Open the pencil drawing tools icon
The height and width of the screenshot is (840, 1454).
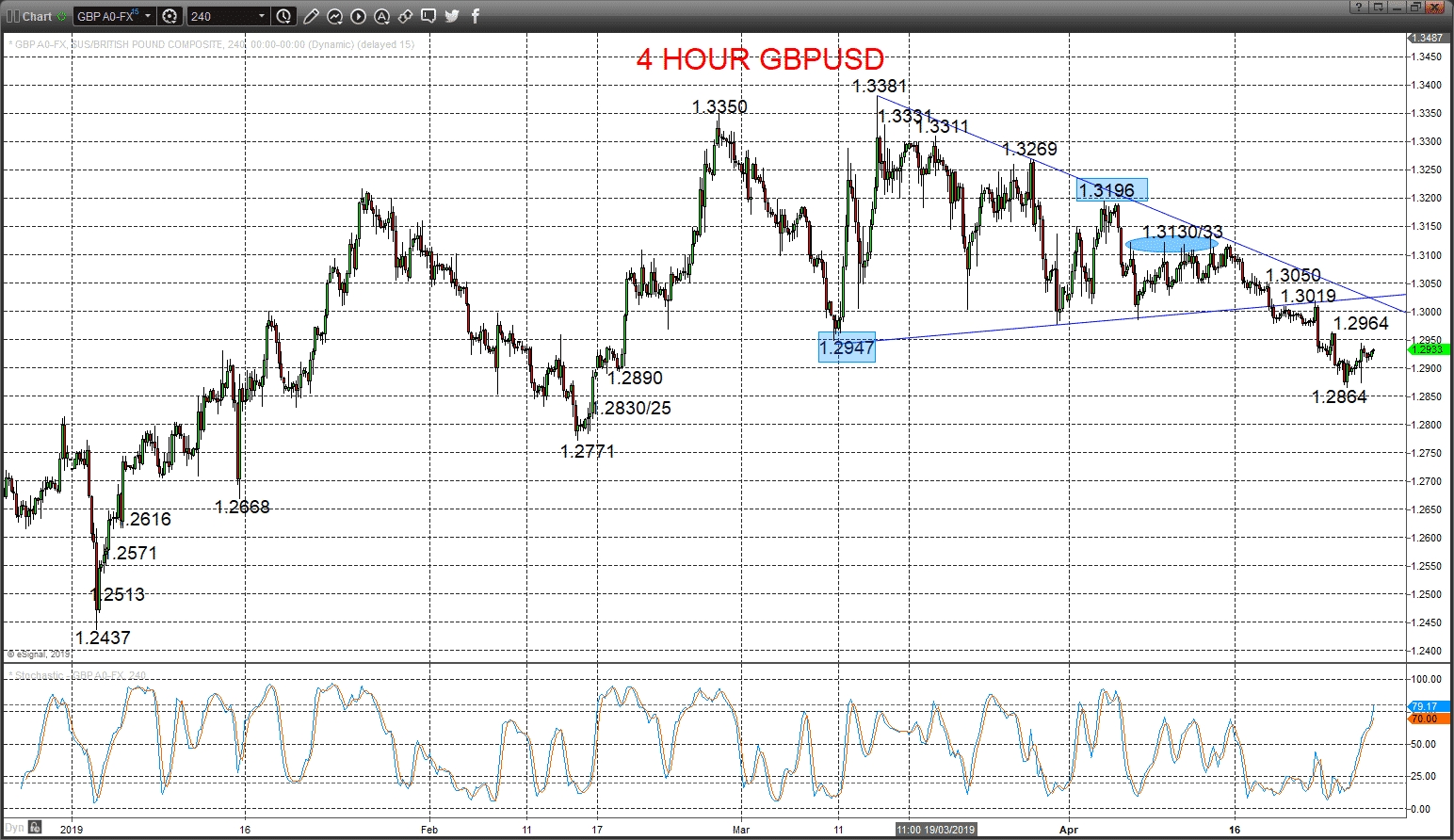pyautogui.click(x=312, y=16)
